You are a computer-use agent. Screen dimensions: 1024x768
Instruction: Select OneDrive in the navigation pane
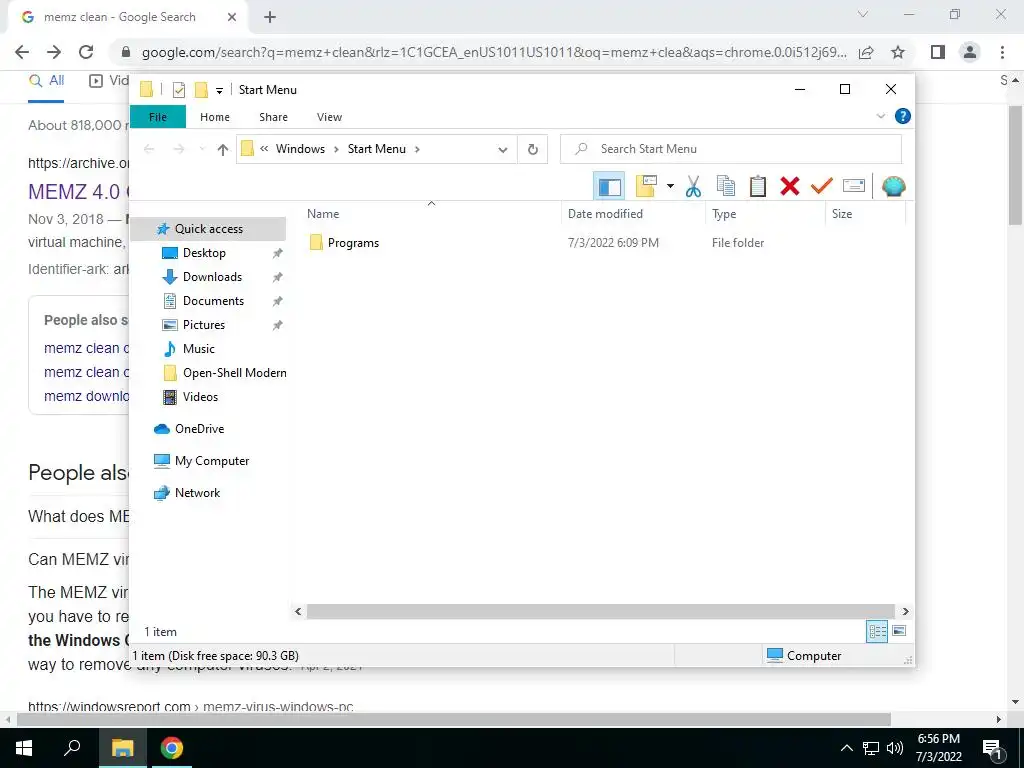199,429
